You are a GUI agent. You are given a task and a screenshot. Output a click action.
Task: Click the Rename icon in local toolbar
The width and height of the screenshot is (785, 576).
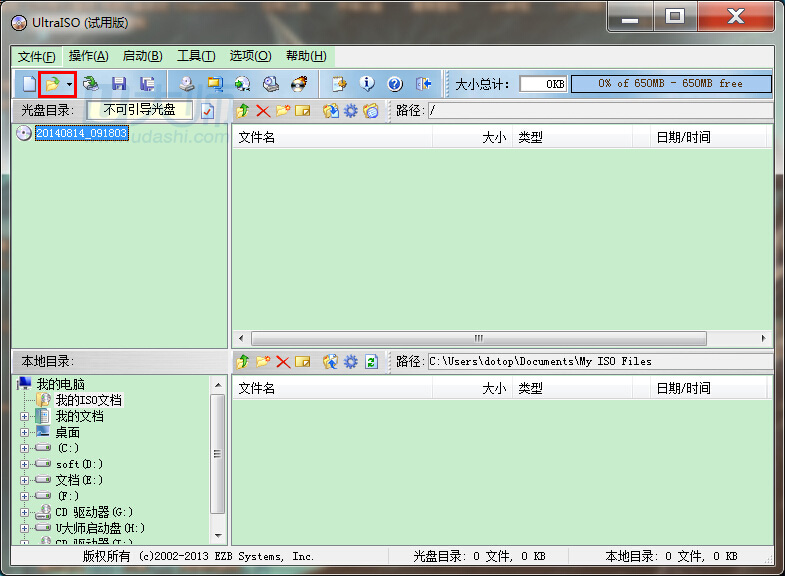click(303, 361)
